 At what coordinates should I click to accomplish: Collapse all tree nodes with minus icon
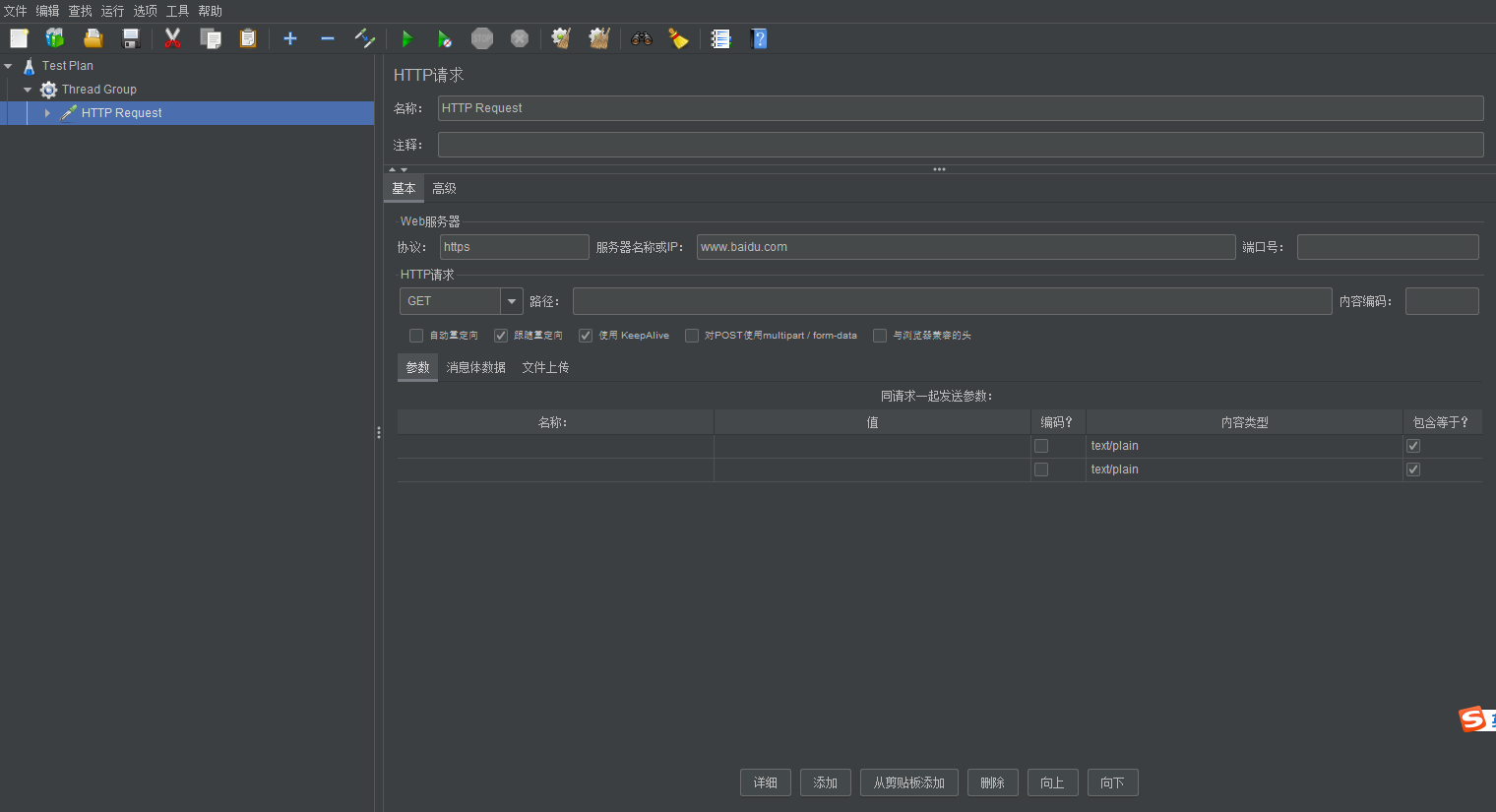pos(328,38)
